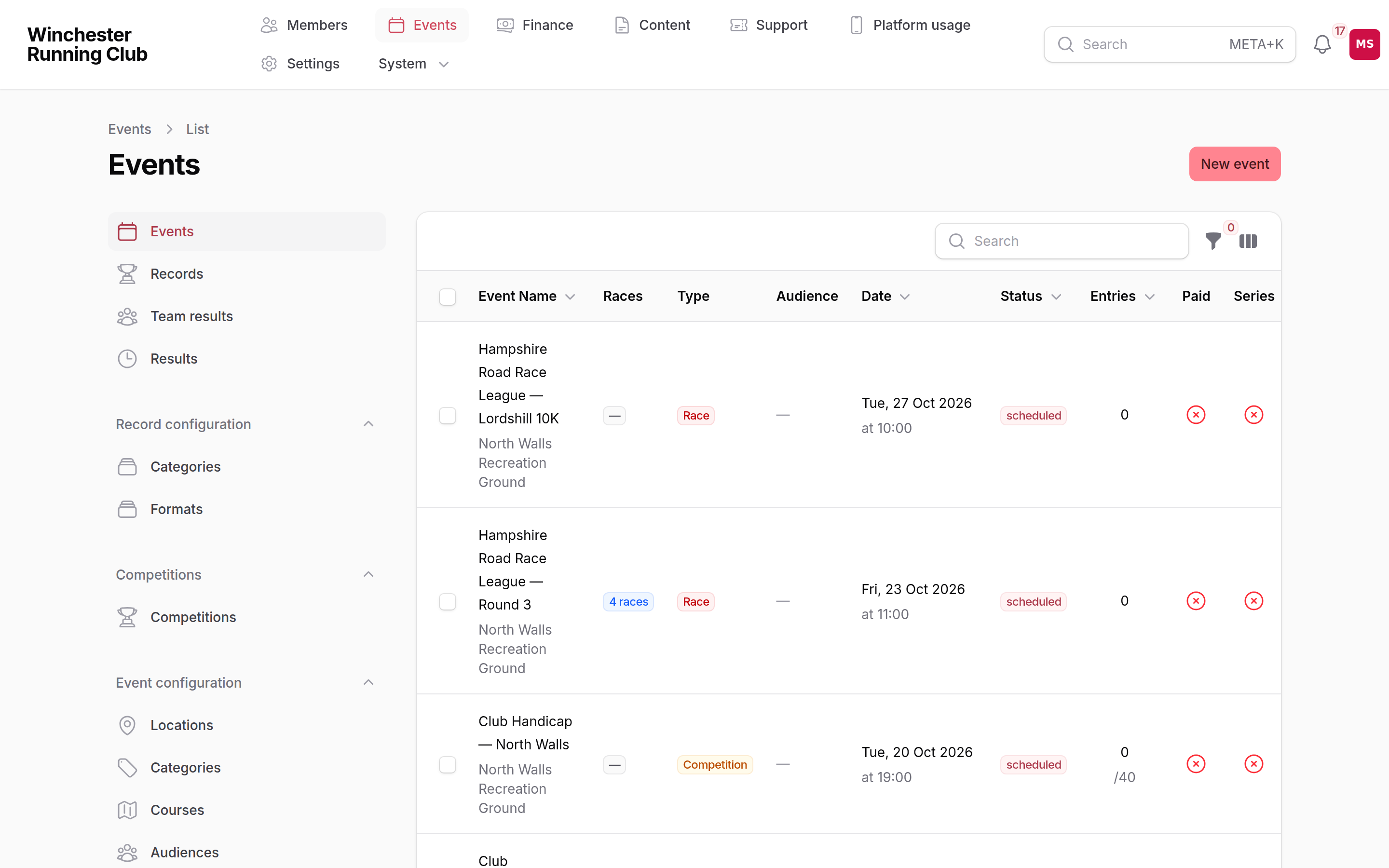This screenshot has width=1389, height=868.
Task: Go to the Members tab
Action: tap(304, 25)
